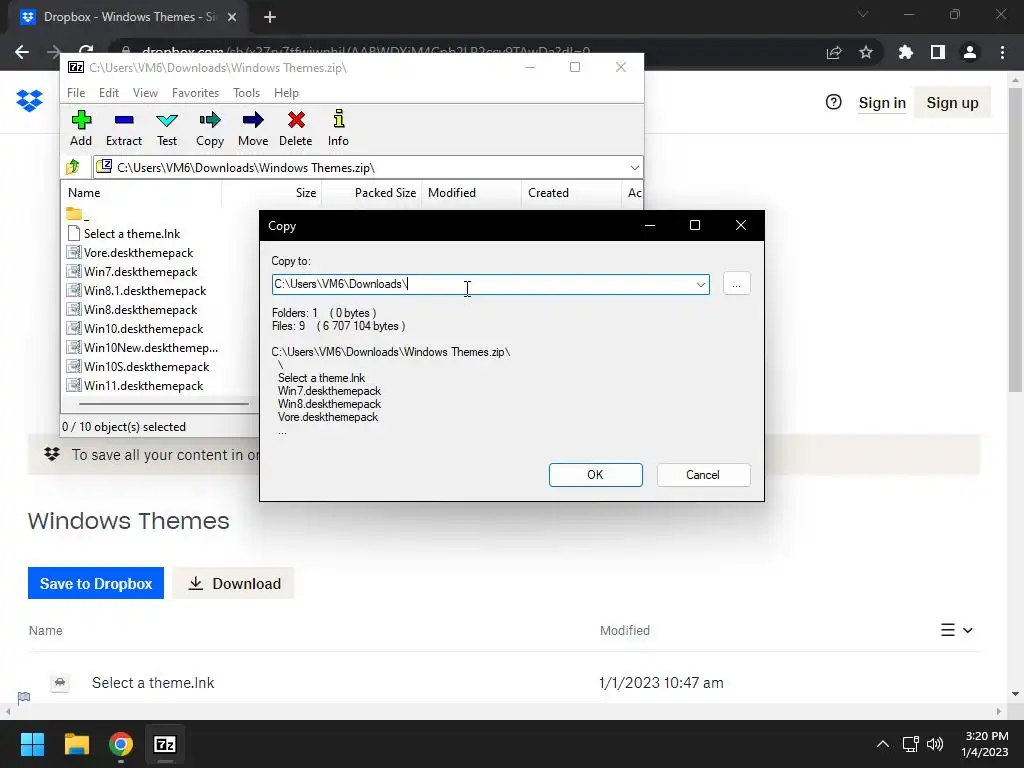Open the Windows Start menu

(32, 744)
